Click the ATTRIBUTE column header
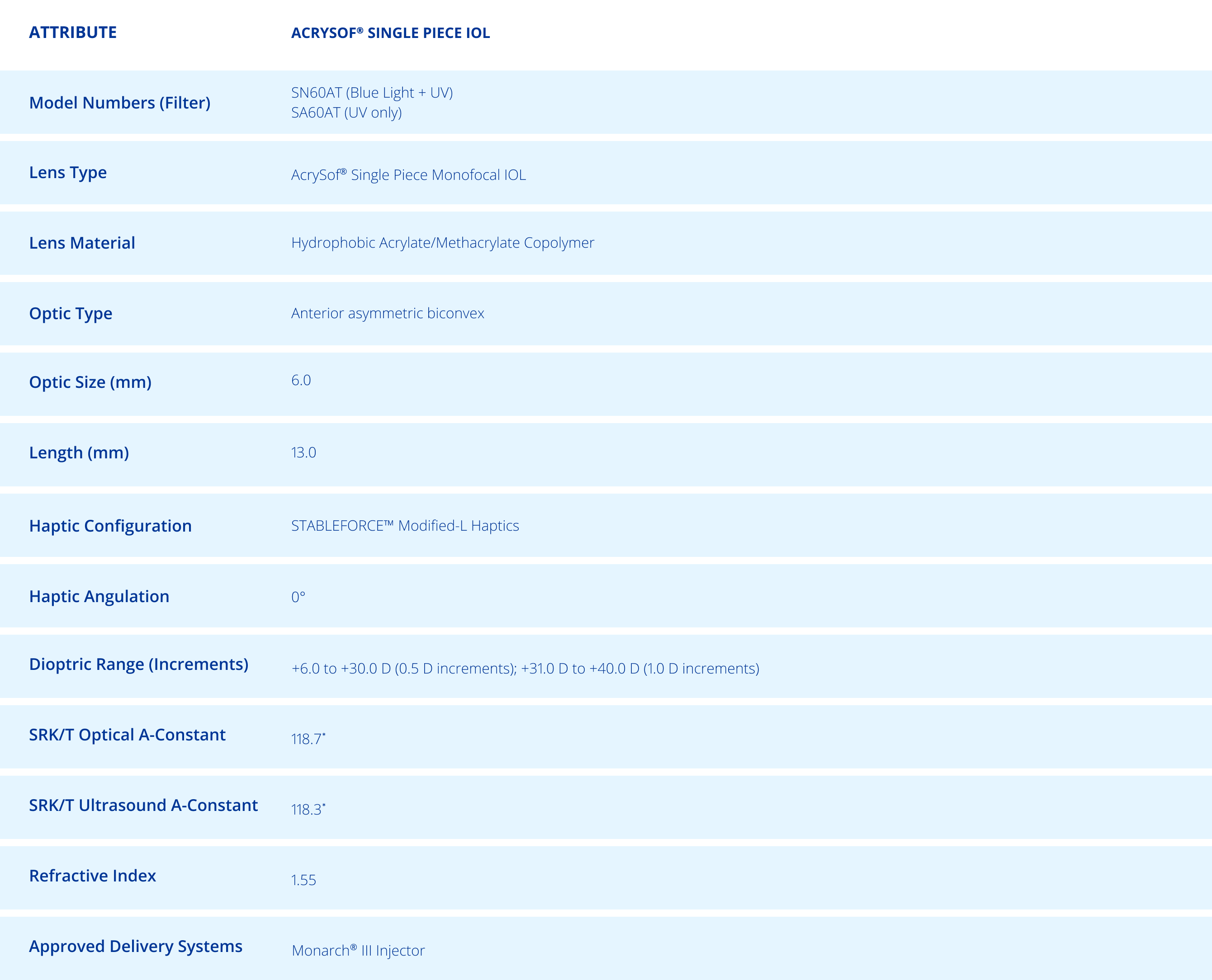The image size is (1212, 980). (x=73, y=32)
